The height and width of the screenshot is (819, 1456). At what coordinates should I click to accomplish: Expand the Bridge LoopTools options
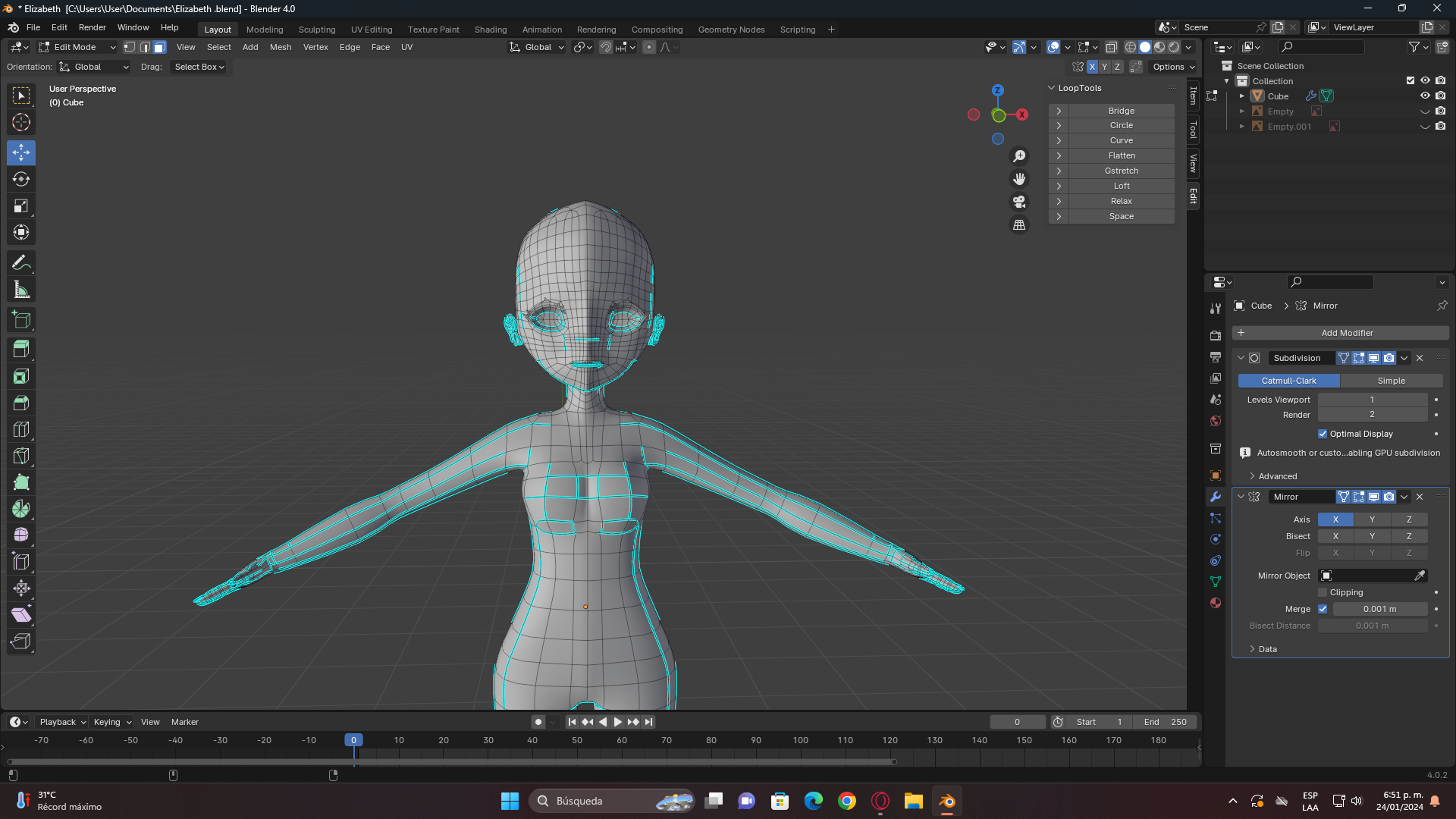(x=1059, y=111)
